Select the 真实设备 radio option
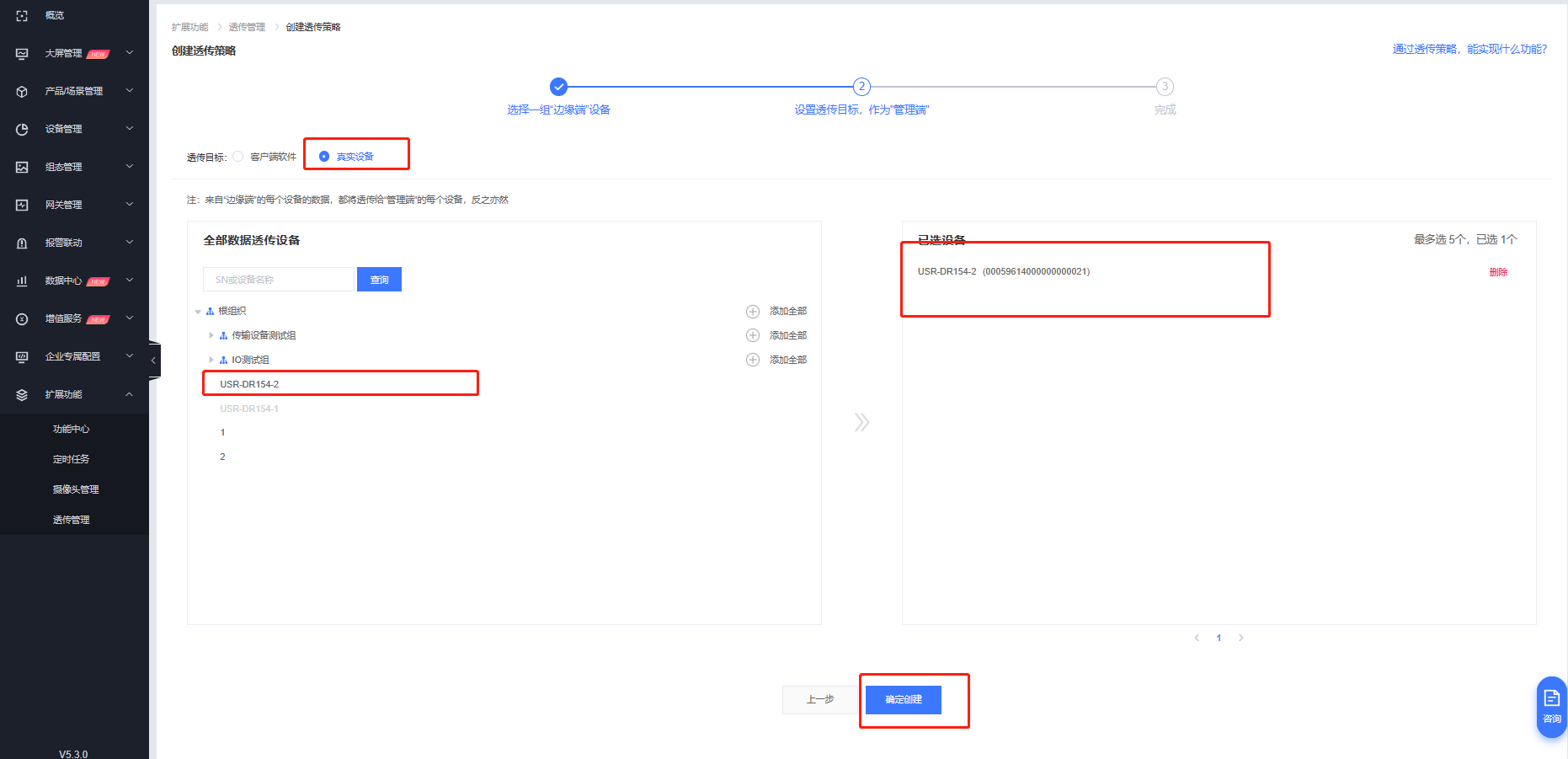The width and height of the screenshot is (1568, 759). (x=324, y=157)
